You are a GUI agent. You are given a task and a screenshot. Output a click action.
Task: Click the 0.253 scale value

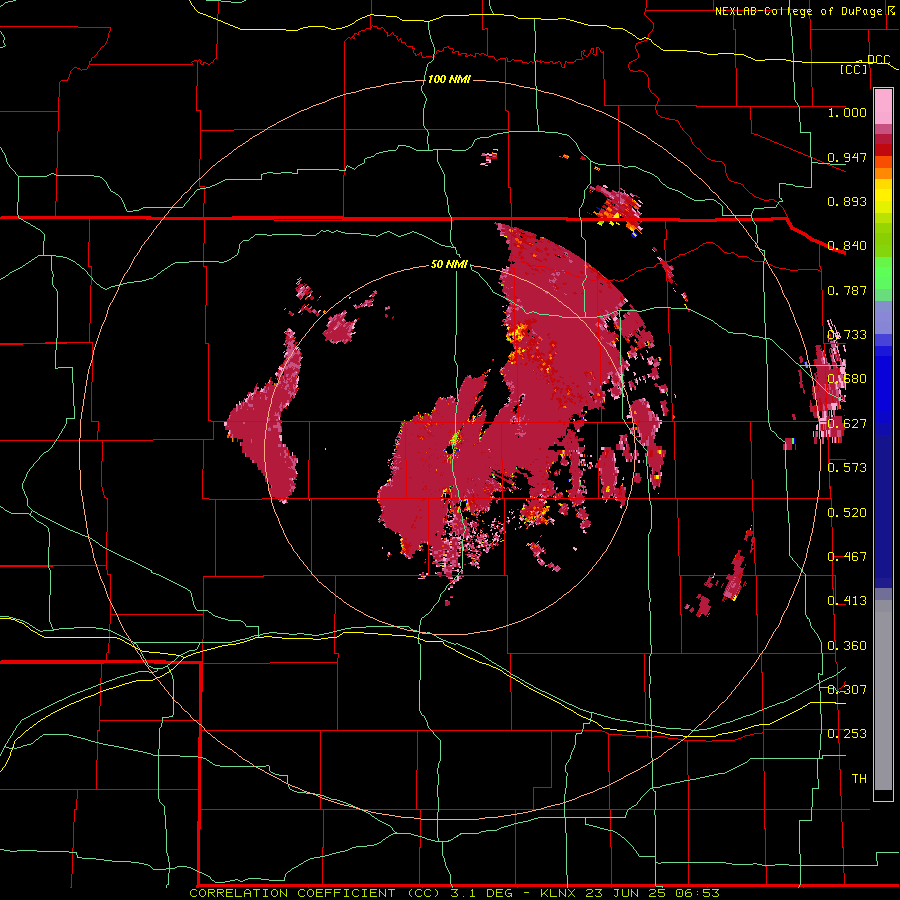[x=847, y=734]
